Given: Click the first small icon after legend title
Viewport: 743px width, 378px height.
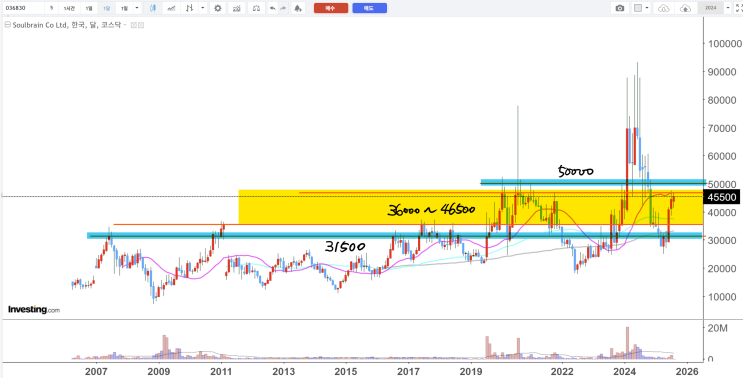Looking at the screenshot, I should point(134,25).
